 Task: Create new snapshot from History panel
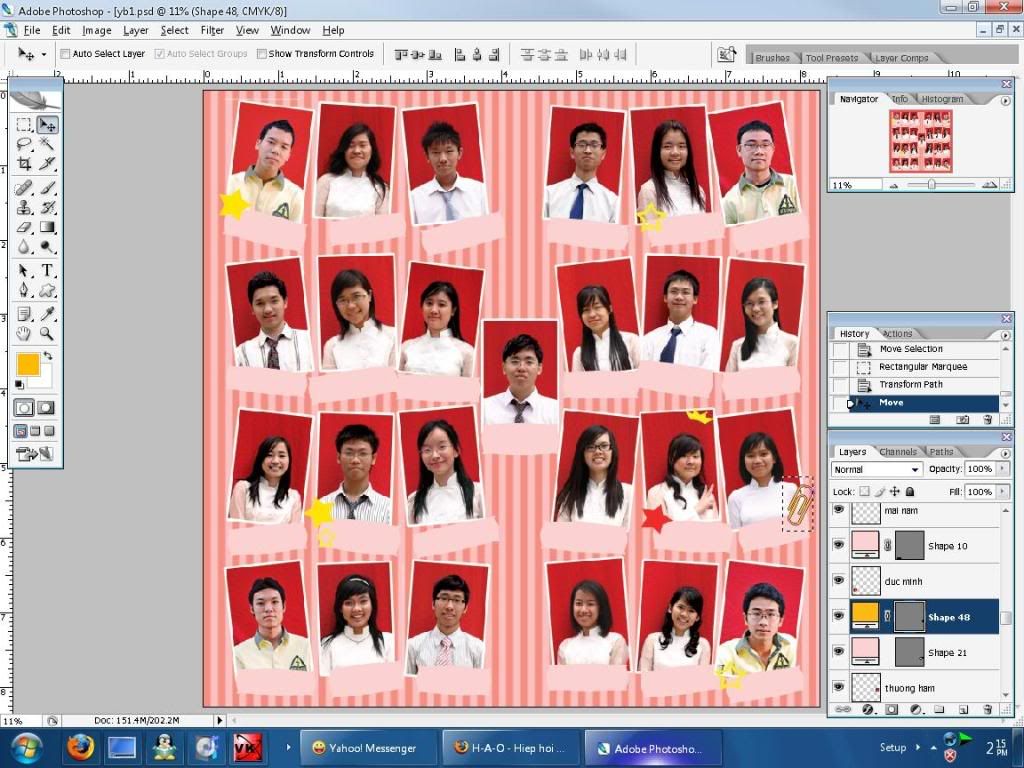[x=962, y=420]
